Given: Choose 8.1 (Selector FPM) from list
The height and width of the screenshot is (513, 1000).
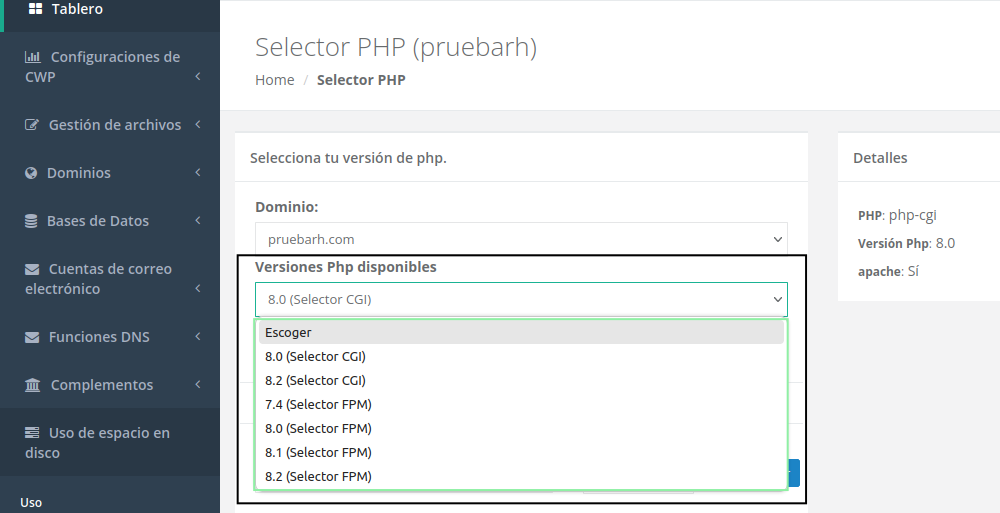Looking at the screenshot, I should [319, 452].
